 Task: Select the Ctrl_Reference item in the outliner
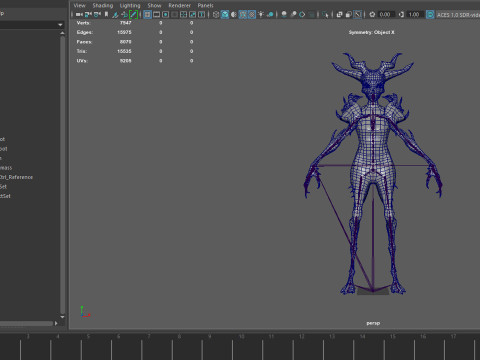point(16,177)
